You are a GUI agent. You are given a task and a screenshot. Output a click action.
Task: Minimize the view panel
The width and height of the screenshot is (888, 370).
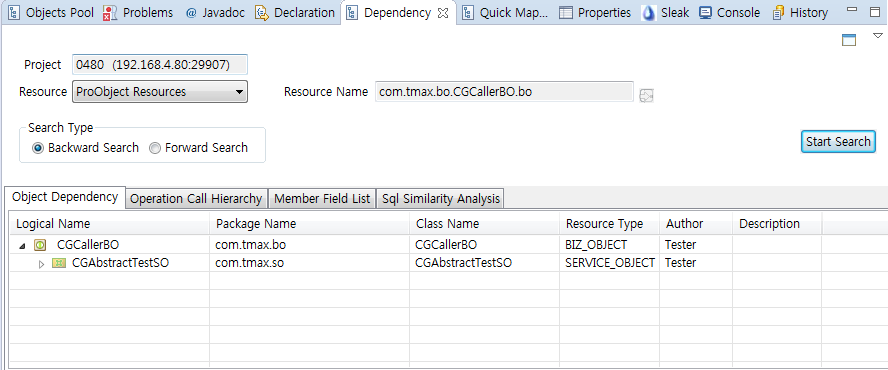coord(851,9)
